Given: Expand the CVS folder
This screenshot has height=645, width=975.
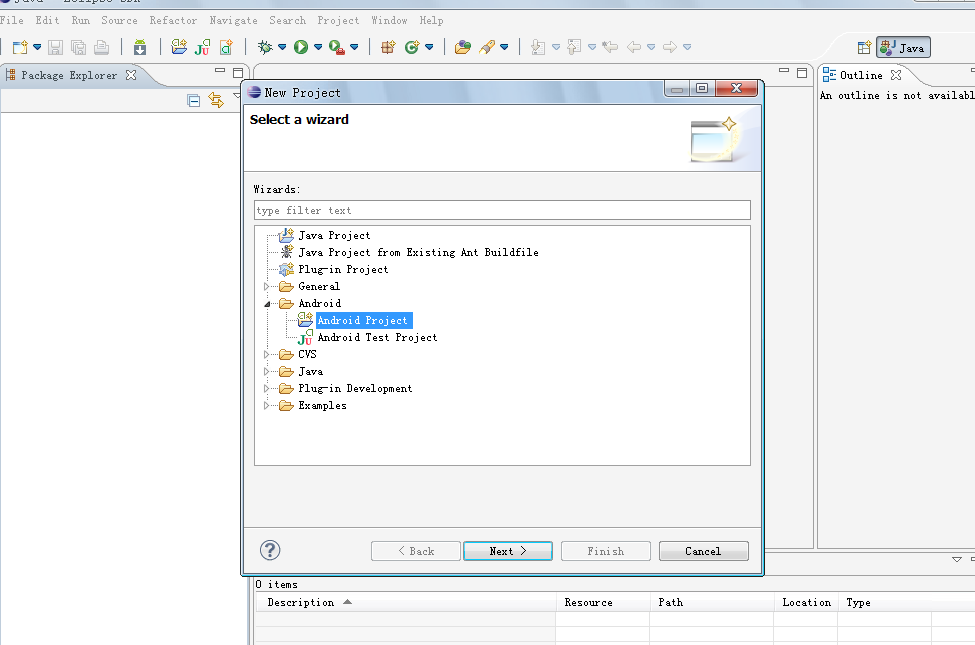Looking at the screenshot, I should point(266,355).
